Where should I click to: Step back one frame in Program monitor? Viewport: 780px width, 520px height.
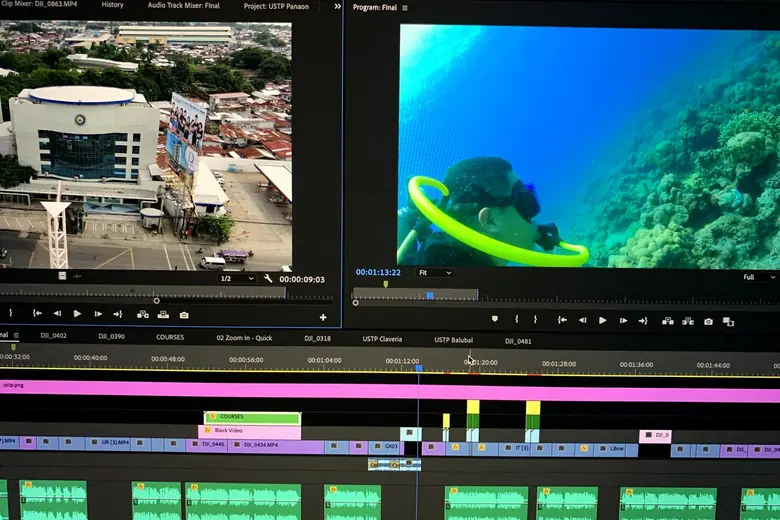pyautogui.click(x=583, y=320)
